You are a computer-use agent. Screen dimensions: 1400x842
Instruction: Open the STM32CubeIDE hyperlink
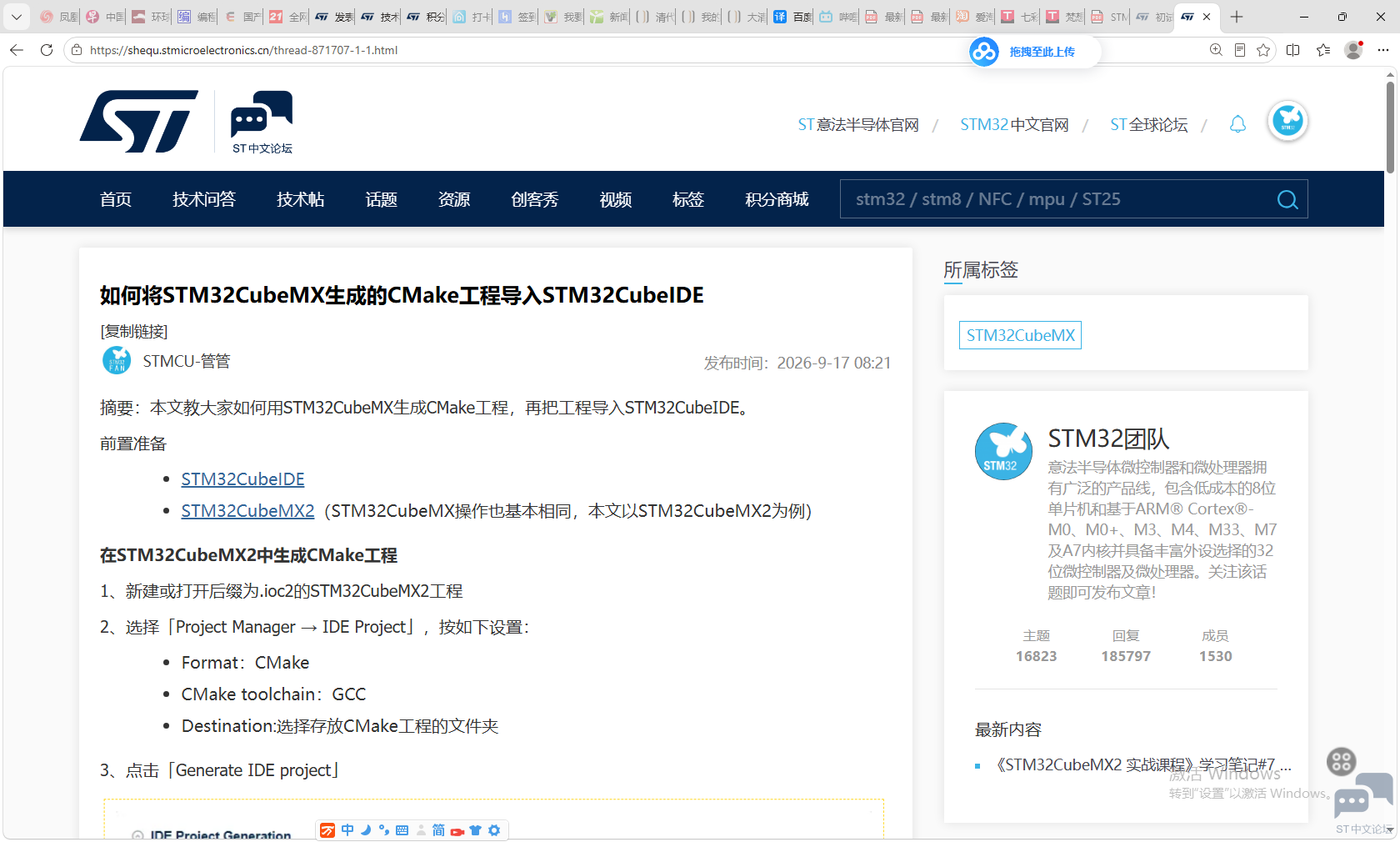[242, 479]
